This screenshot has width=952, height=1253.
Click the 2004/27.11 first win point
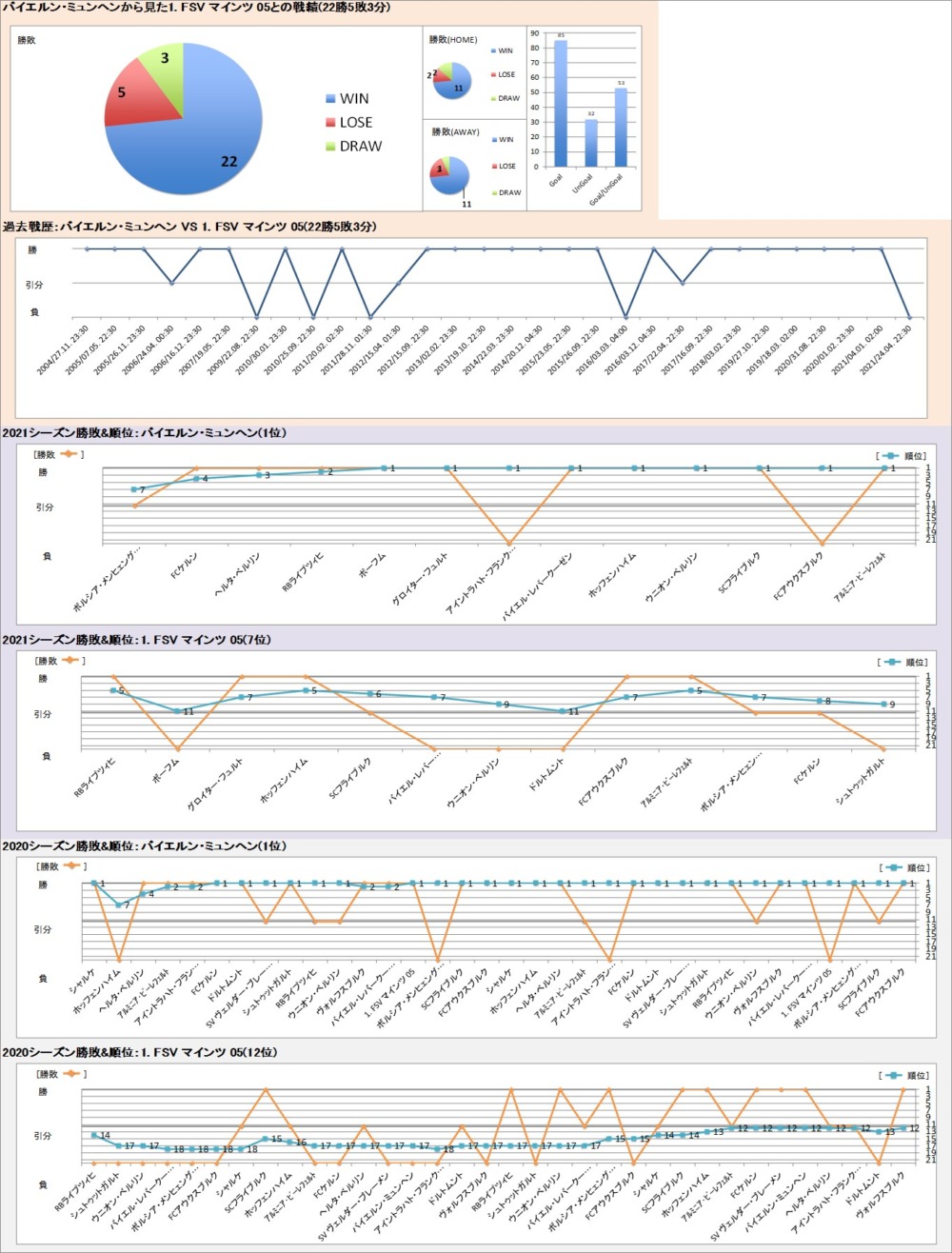click(x=87, y=249)
